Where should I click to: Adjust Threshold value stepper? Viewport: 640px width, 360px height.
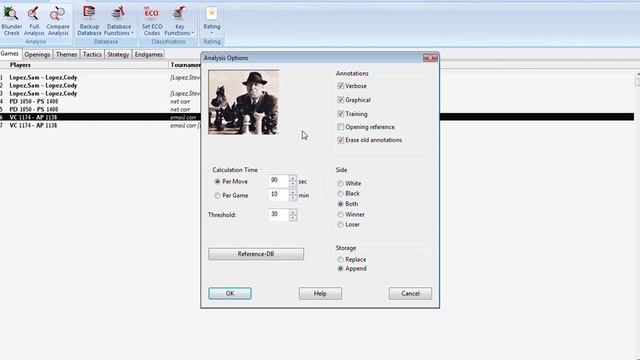tap(293, 214)
